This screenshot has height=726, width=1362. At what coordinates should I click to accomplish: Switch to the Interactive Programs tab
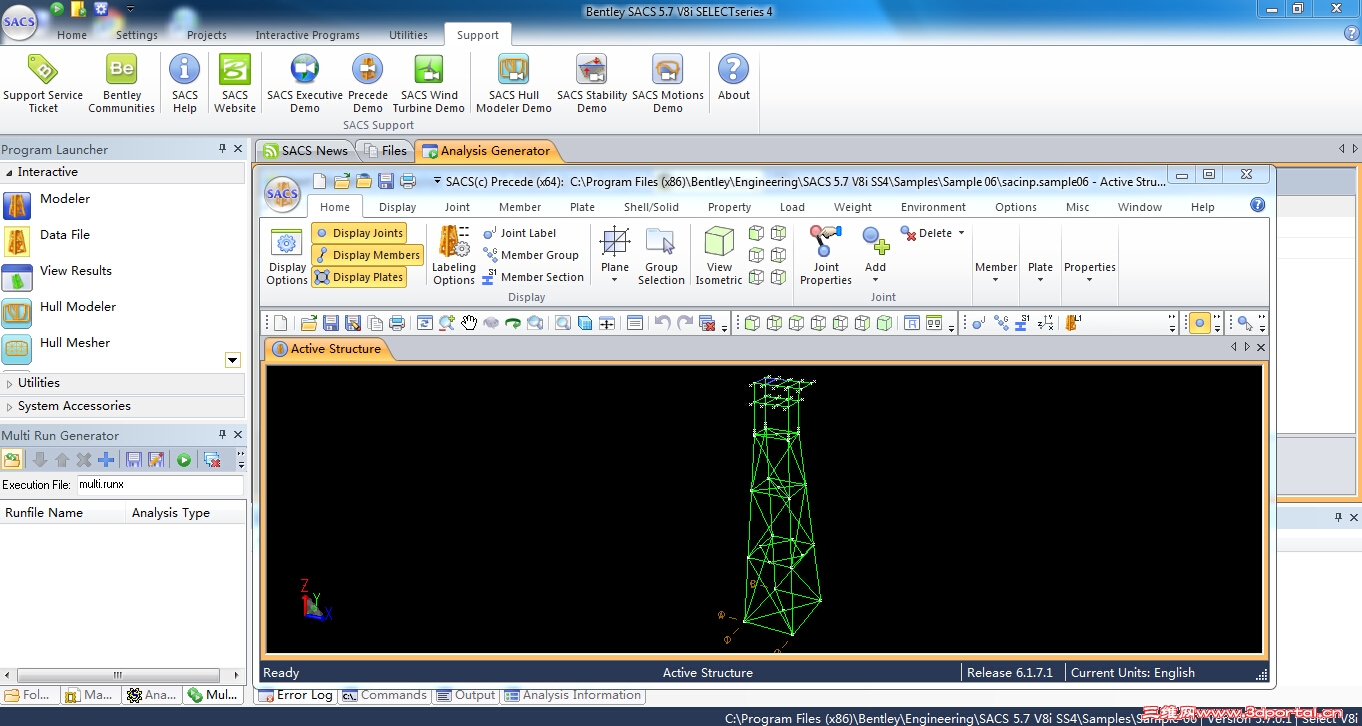tap(307, 35)
